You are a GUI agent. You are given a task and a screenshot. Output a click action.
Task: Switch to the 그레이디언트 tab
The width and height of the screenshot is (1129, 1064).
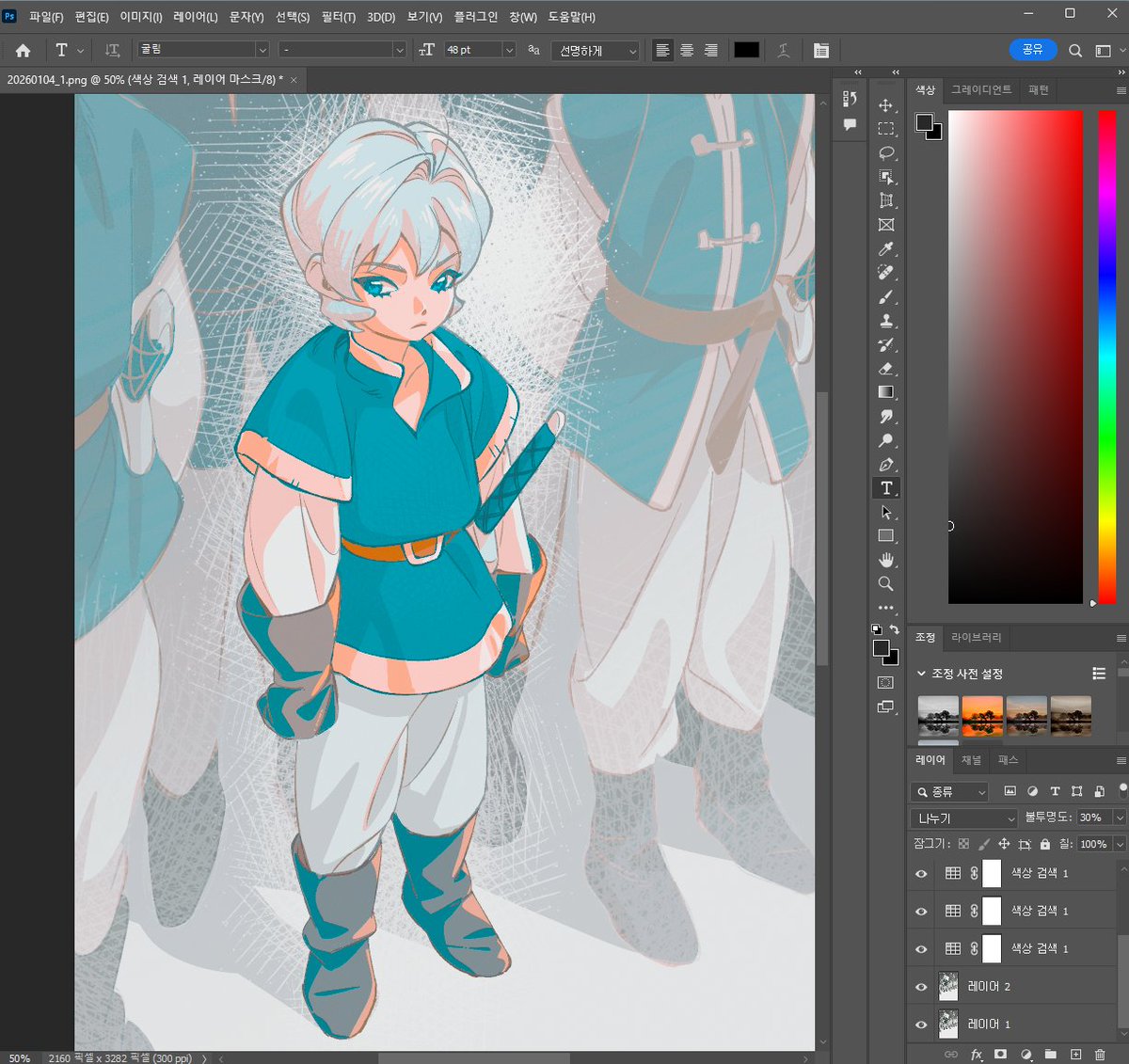[x=981, y=89]
